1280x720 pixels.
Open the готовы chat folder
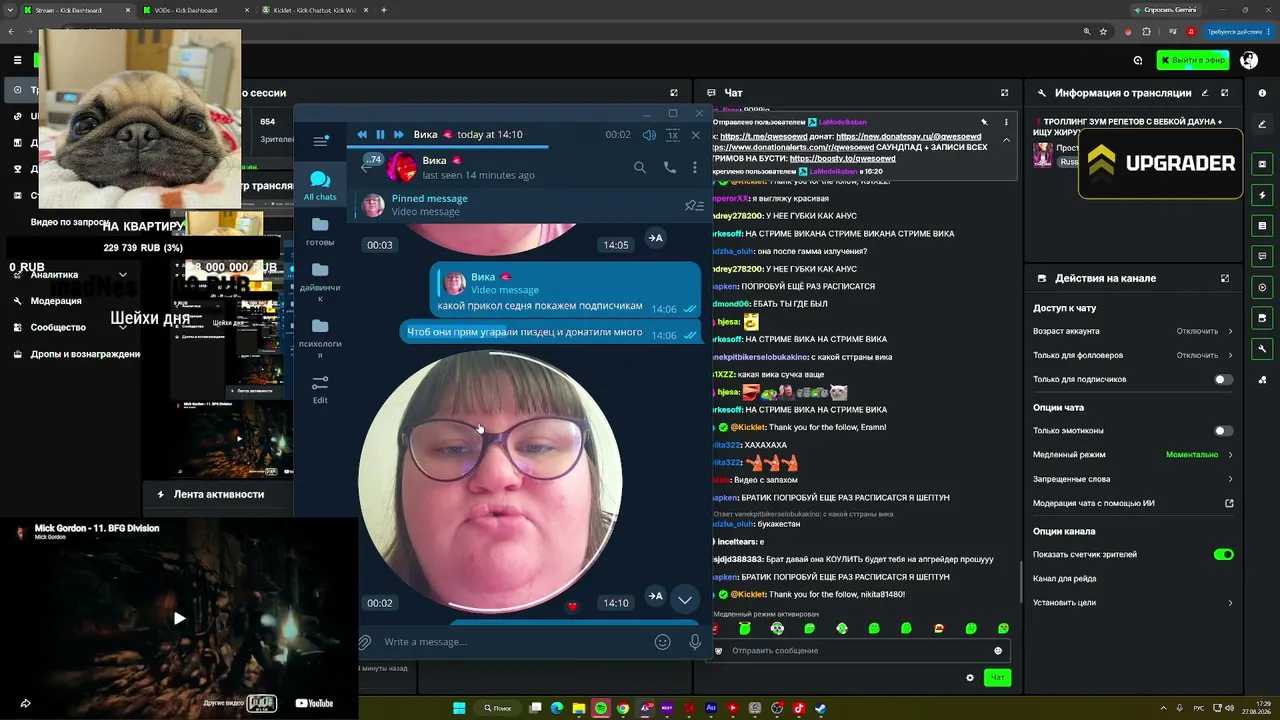(320, 231)
